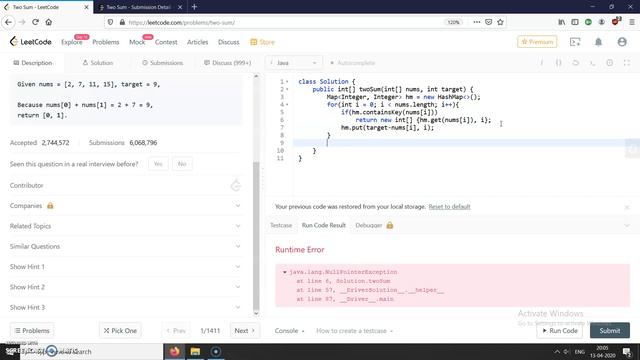Run the code
This screenshot has width=640, height=360.
coord(560,331)
